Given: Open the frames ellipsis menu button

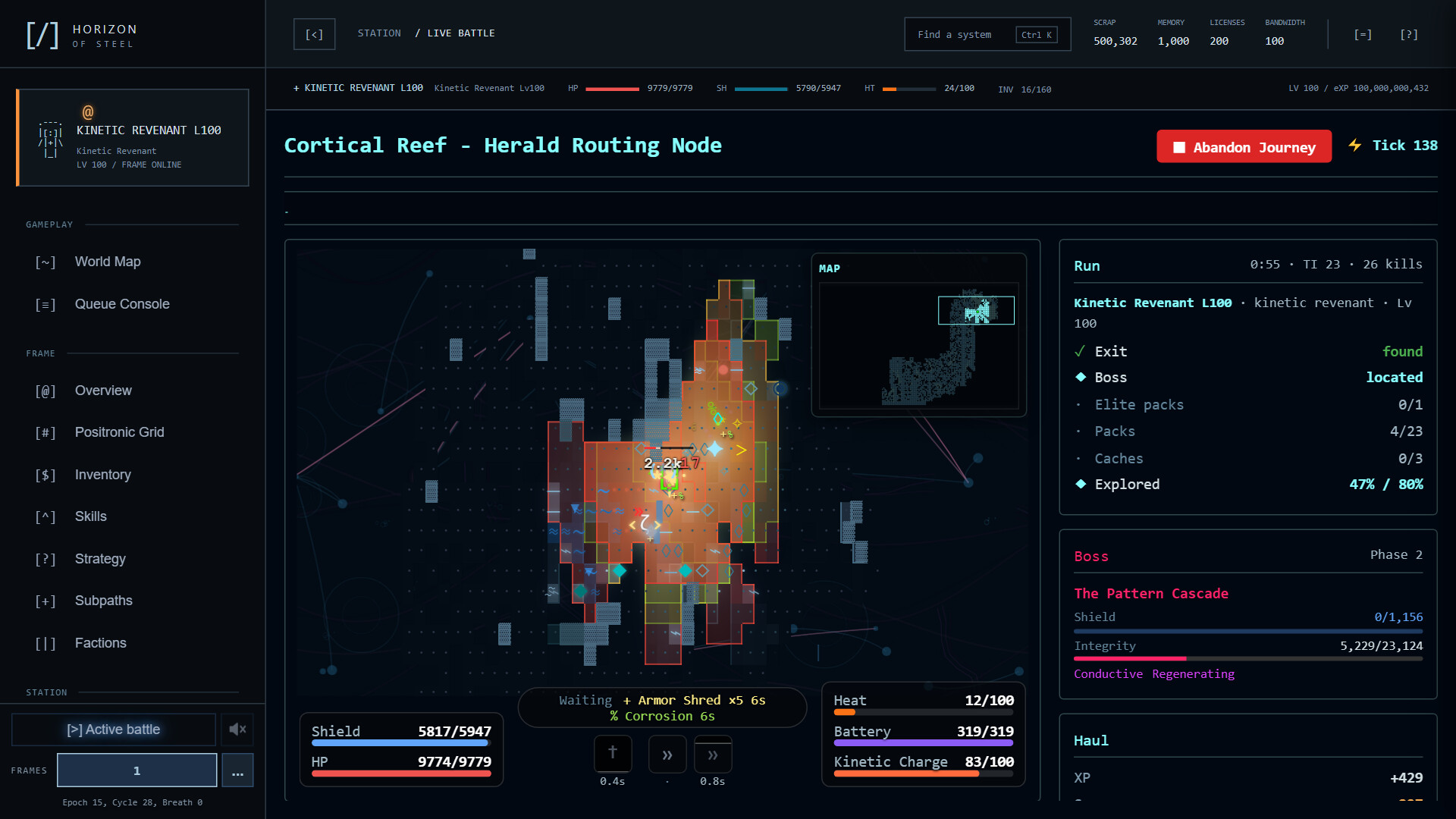Looking at the screenshot, I should click(237, 770).
